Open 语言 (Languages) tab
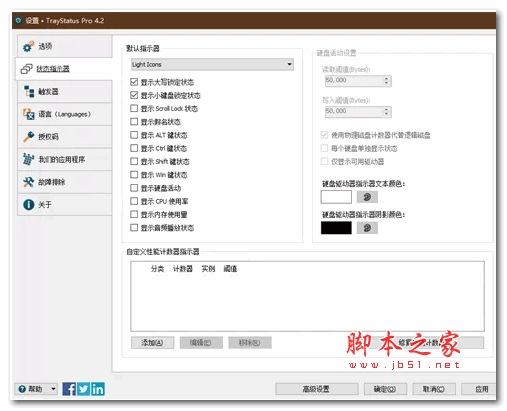Image resolution: width=507 pixels, height=411 pixels. pyautogui.click(x=65, y=114)
